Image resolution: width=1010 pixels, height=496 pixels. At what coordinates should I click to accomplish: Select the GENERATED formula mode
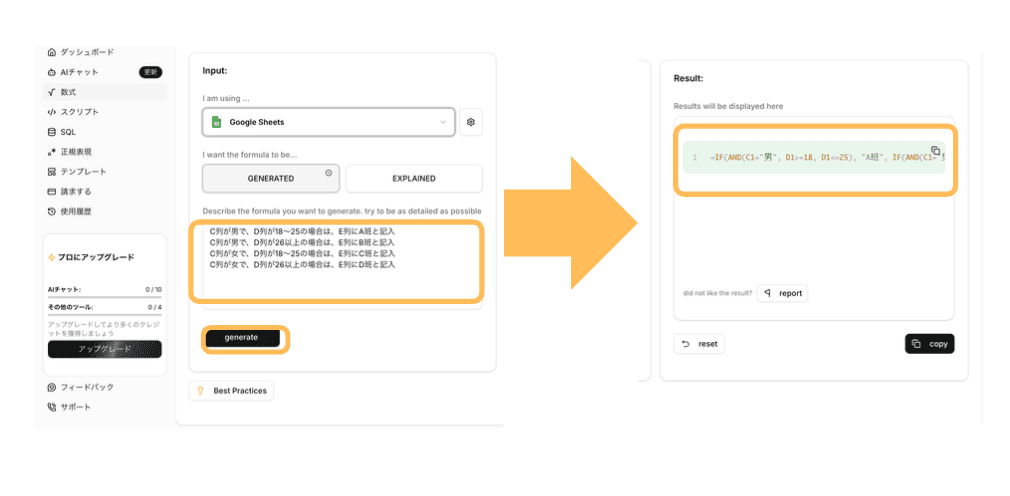(x=270, y=179)
